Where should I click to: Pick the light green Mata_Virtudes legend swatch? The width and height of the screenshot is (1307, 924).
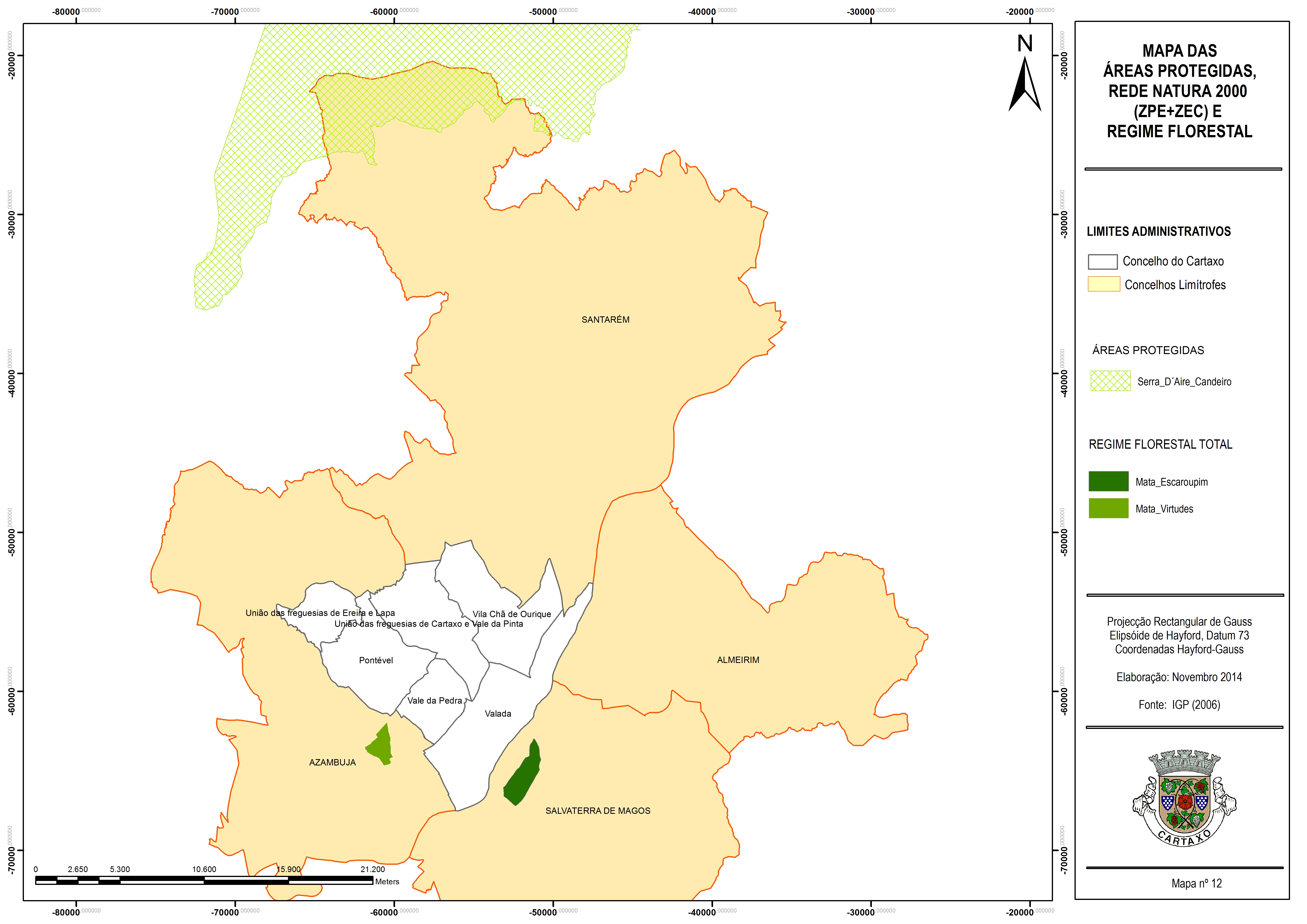click(1108, 508)
